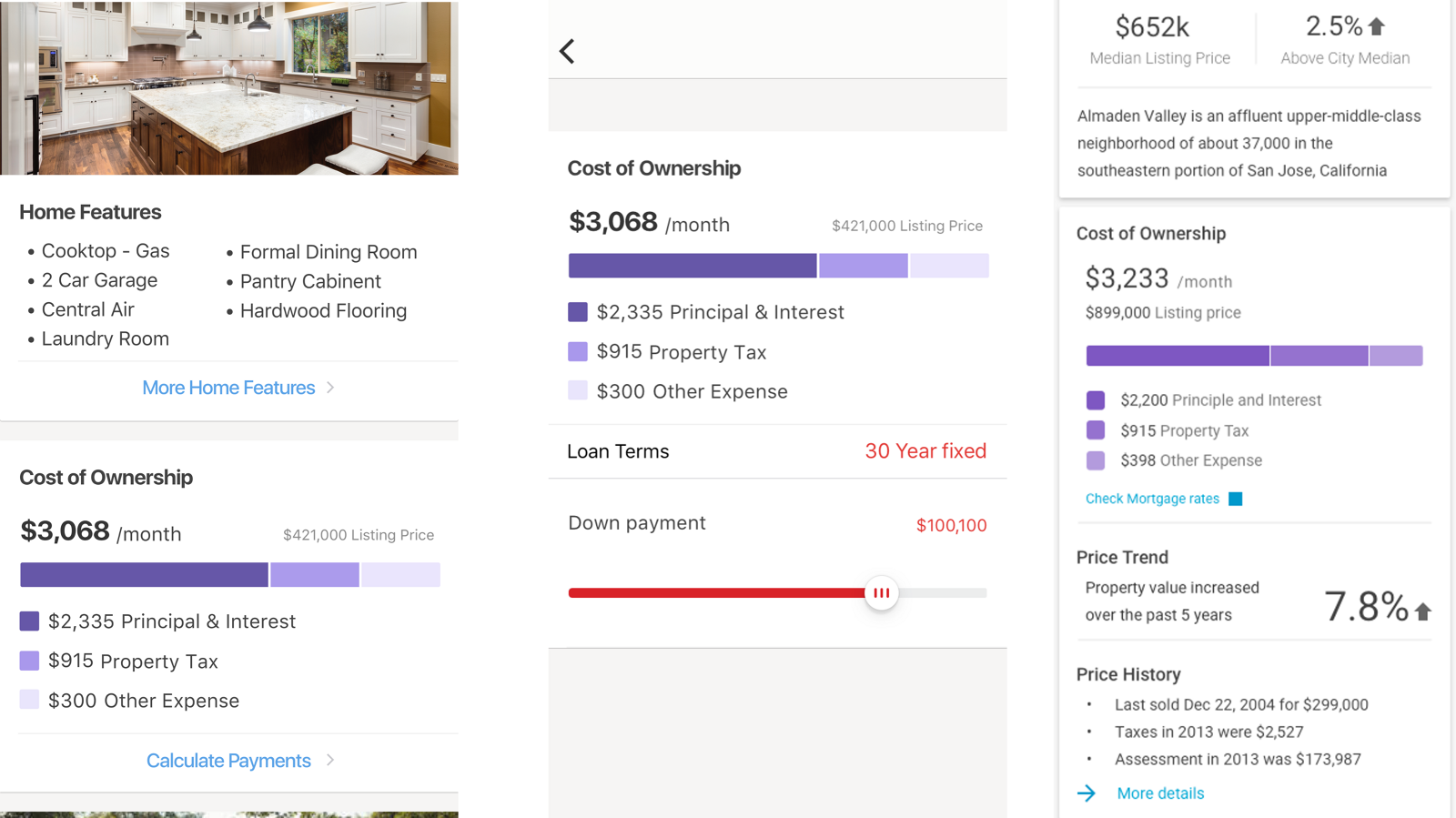Screen dimensions: 1456x818
Task: Select the "Pantry Cabinent" feature
Action: [x=310, y=281]
